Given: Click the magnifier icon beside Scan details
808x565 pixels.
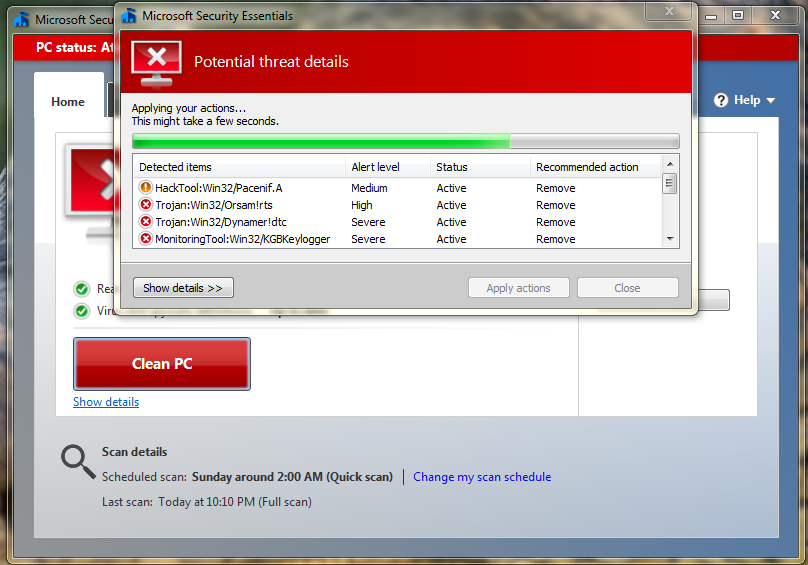Looking at the screenshot, I should [x=78, y=461].
